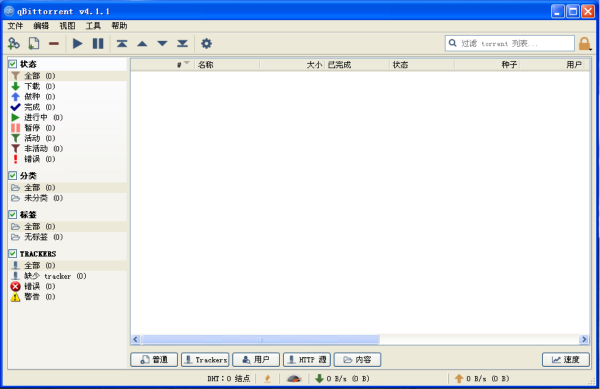Select the 进行中 (0) status filter
Viewport: 600px width, 389px height.
[67, 117]
